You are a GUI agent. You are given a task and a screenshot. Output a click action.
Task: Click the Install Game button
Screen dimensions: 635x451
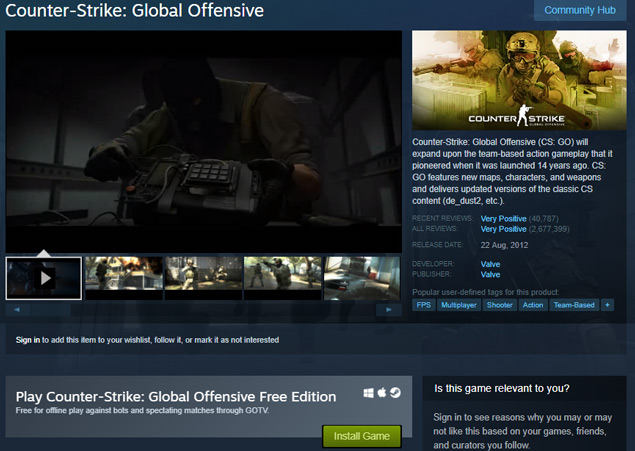[x=362, y=436]
